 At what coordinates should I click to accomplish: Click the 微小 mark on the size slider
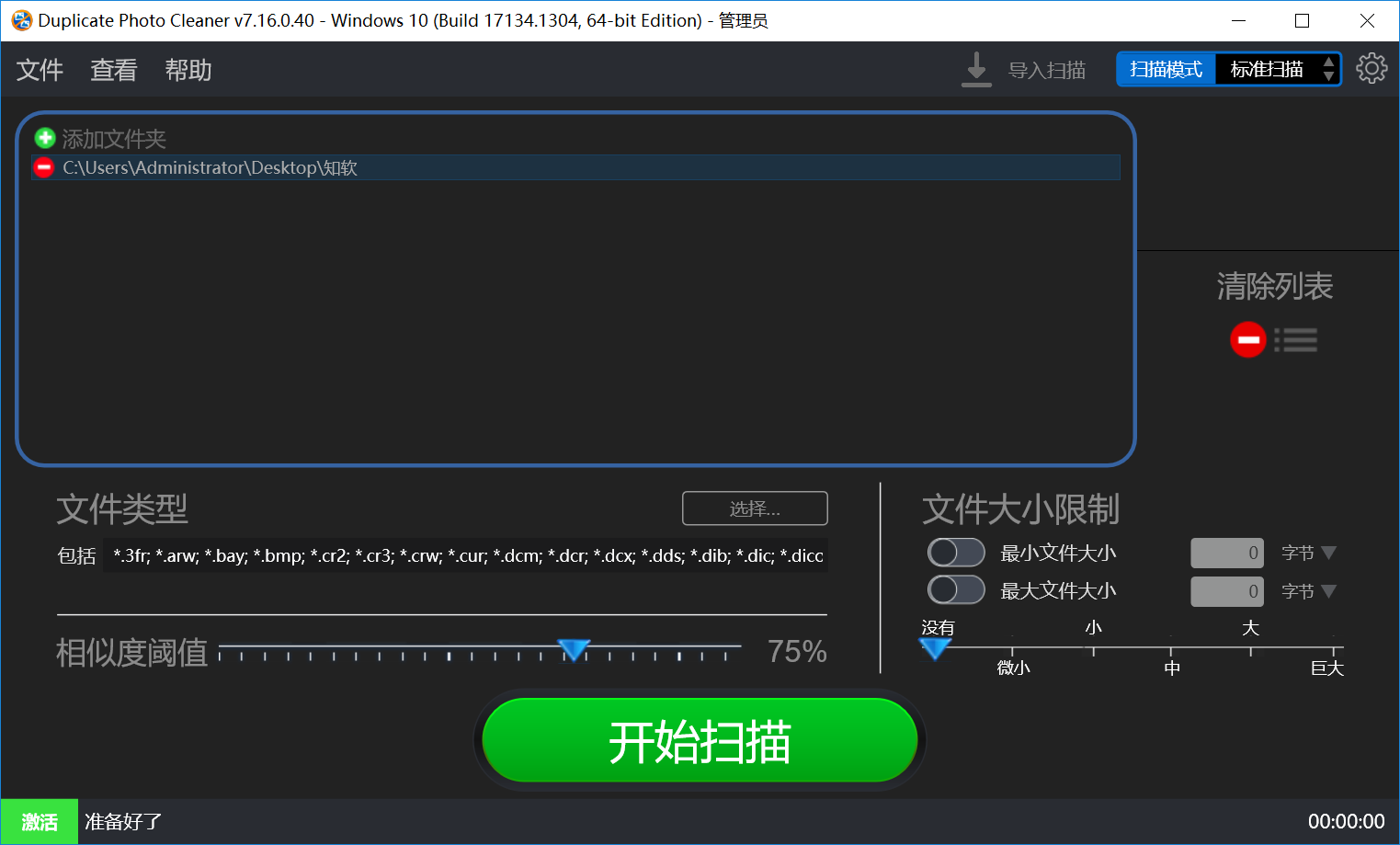[x=1013, y=668]
